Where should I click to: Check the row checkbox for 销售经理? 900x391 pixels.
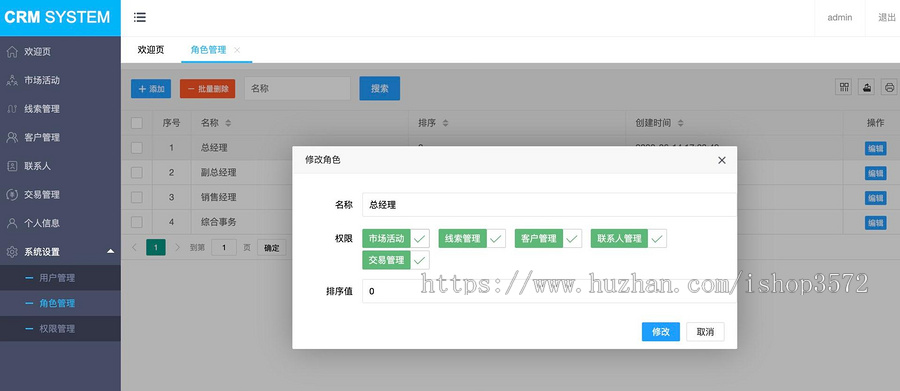(x=137, y=197)
